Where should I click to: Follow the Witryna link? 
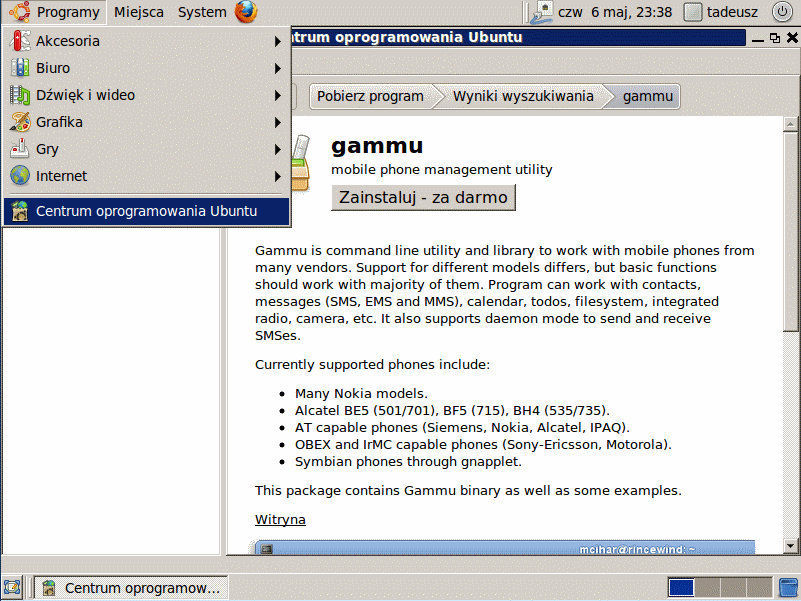tap(280, 519)
